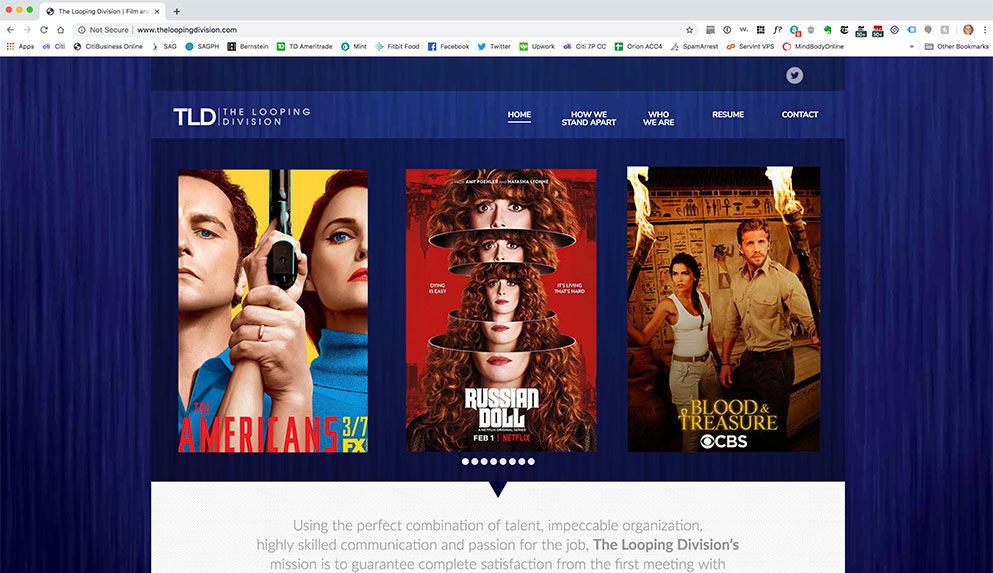993x573 pixels.
Task: Bookmark this page with the star icon
Action: [x=690, y=30]
